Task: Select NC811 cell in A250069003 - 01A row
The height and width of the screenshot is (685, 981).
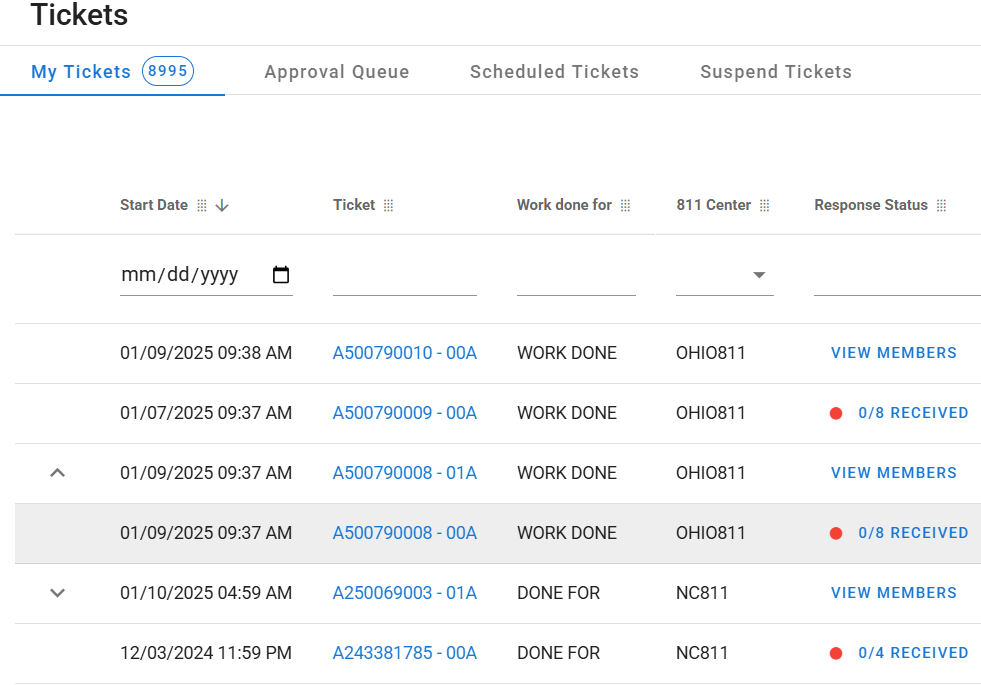Action: click(x=702, y=594)
